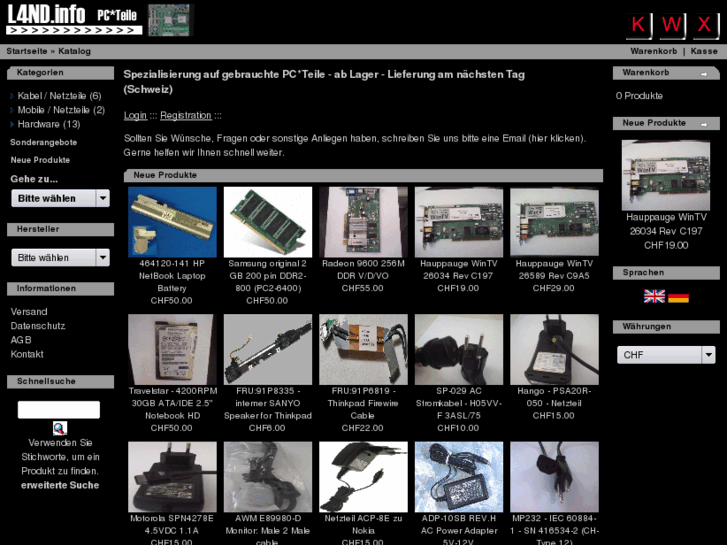Click the Login link
This screenshot has height=545, width=727.
tap(135, 115)
